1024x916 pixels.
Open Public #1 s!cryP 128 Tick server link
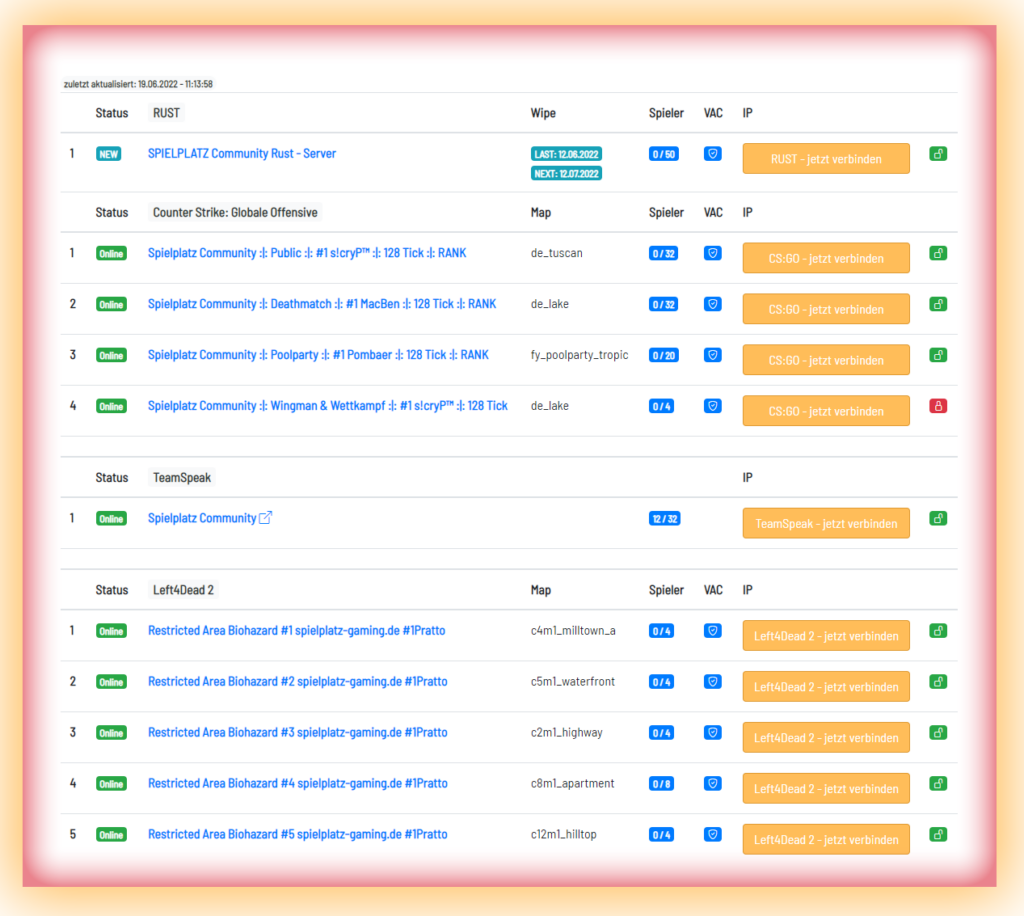click(307, 253)
